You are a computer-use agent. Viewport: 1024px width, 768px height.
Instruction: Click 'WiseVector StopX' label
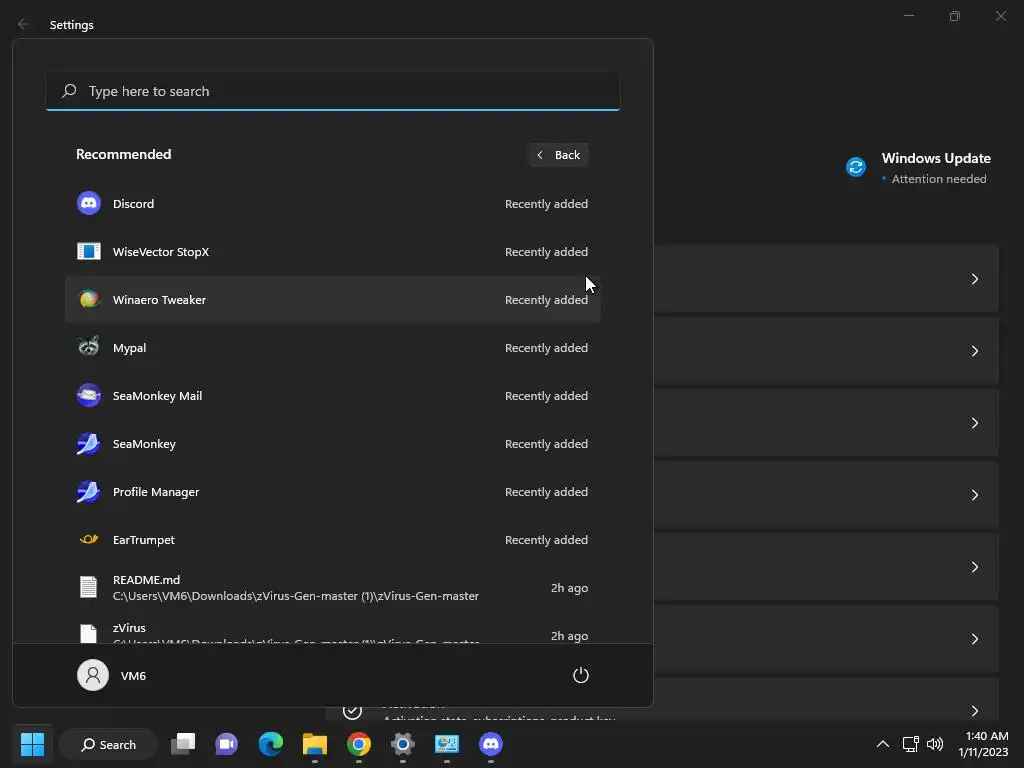[161, 251]
